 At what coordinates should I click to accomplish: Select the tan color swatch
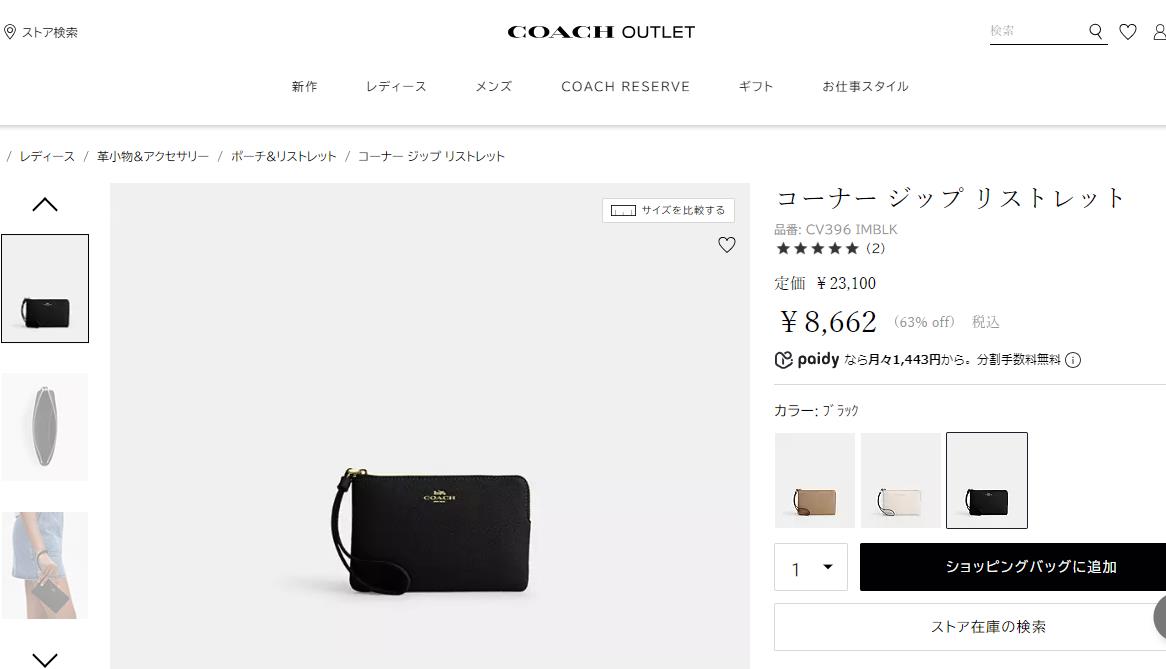[815, 480]
